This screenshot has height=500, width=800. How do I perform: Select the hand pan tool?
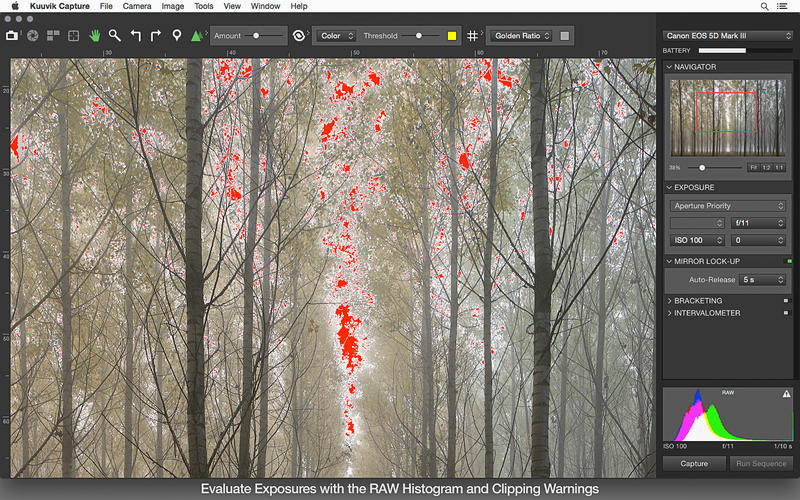(x=95, y=36)
